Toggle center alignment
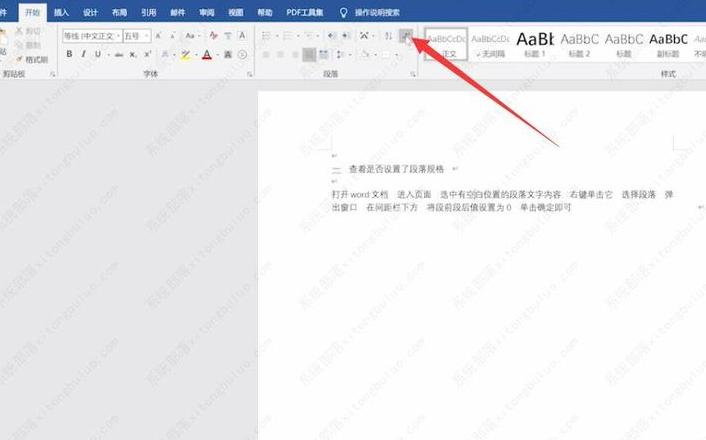Image resolution: width=706 pixels, height=440 pixels. point(281,54)
